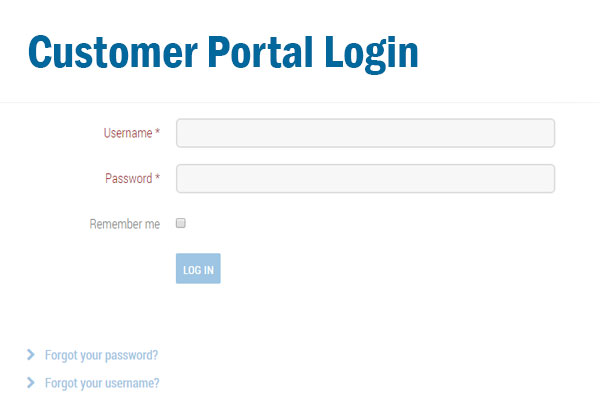Open the Forgot your password? link
Image resolution: width=600 pixels, height=400 pixels.
click(101, 355)
